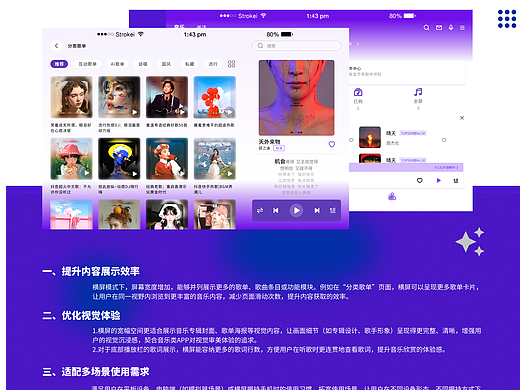Open the 已购 purchased music icon

pos(358,92)
